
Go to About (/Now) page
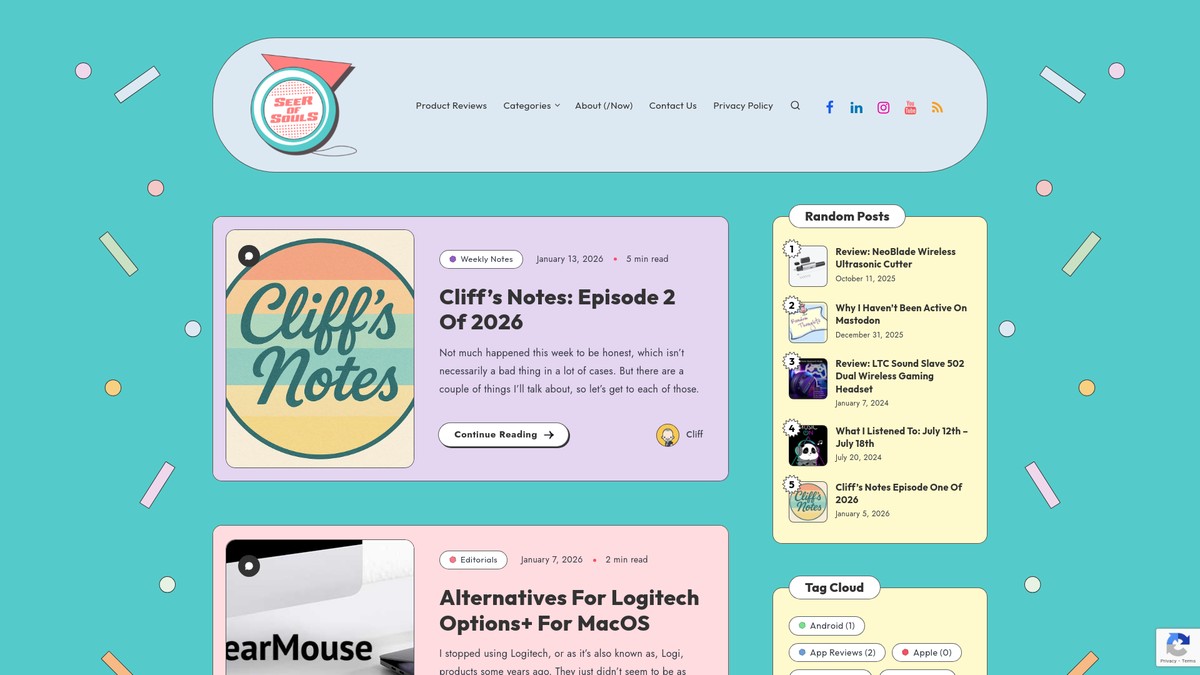pos(604,105)
